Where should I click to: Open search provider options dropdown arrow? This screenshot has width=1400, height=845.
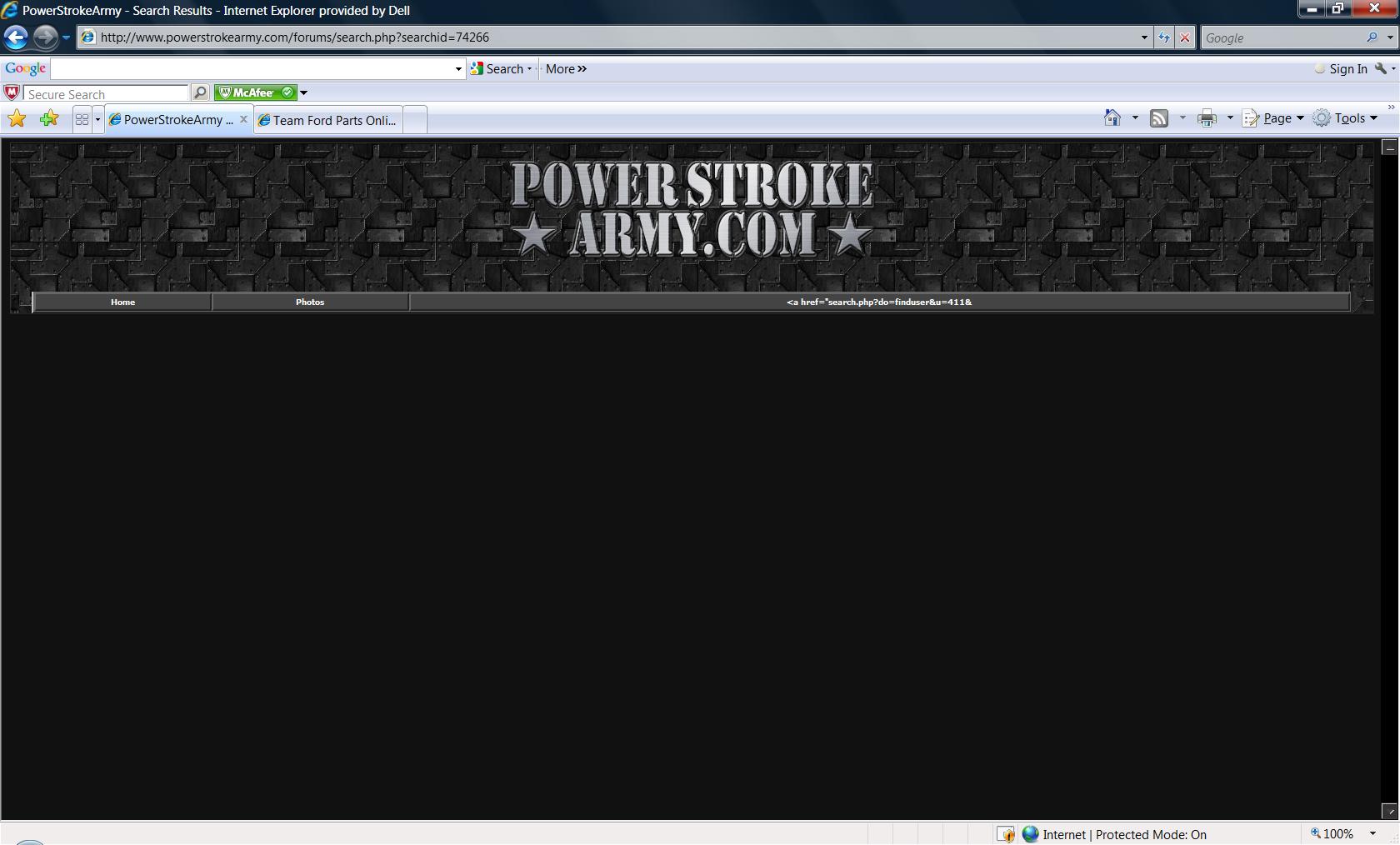click(x=1389, y=37)
